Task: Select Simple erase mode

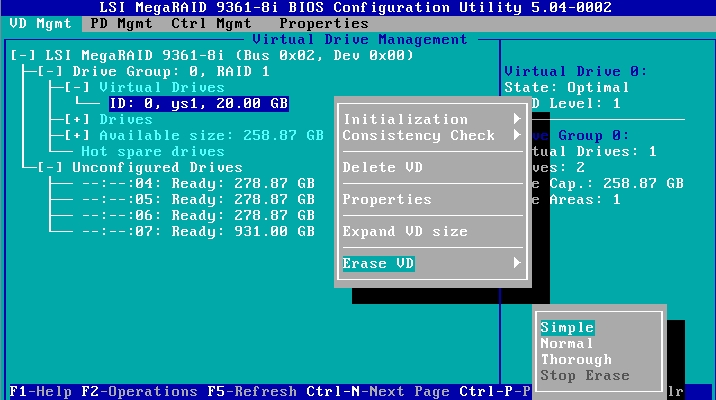Action: click(x=567, y=327)
